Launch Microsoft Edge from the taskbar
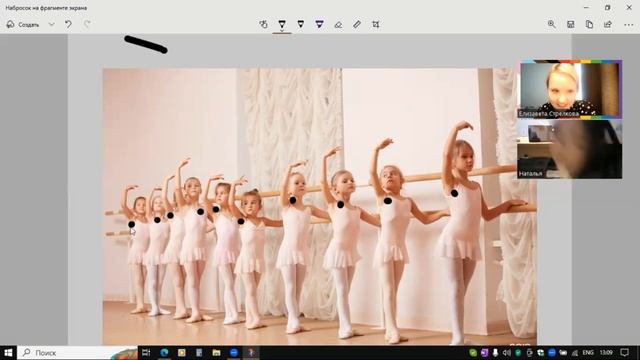The width and height of the screenshot is (640, 360). pos(164,353)
